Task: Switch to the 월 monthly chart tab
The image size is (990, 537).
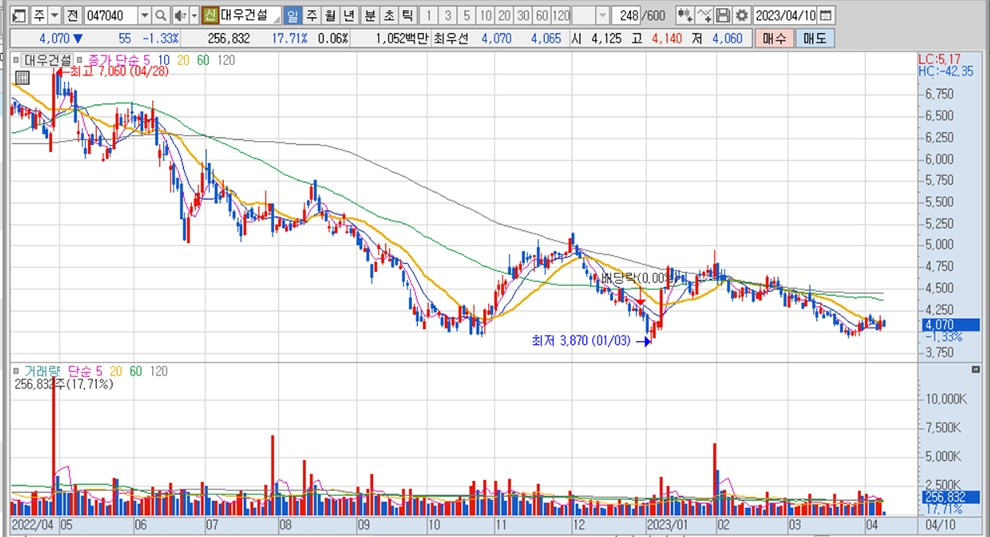Action: [x=330, y=15]
